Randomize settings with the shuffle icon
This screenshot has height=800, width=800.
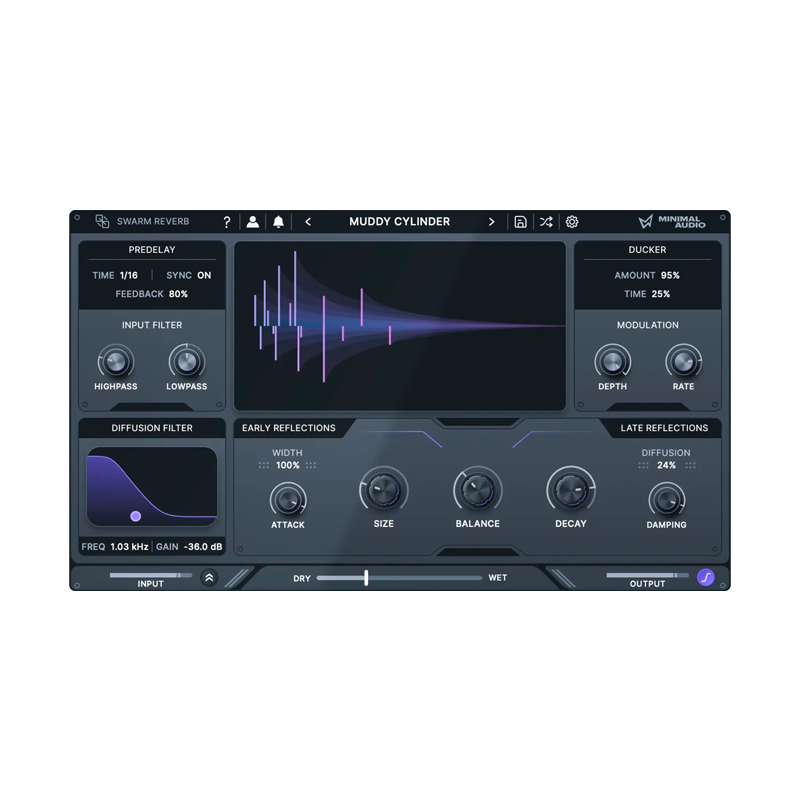pos(546,221)
